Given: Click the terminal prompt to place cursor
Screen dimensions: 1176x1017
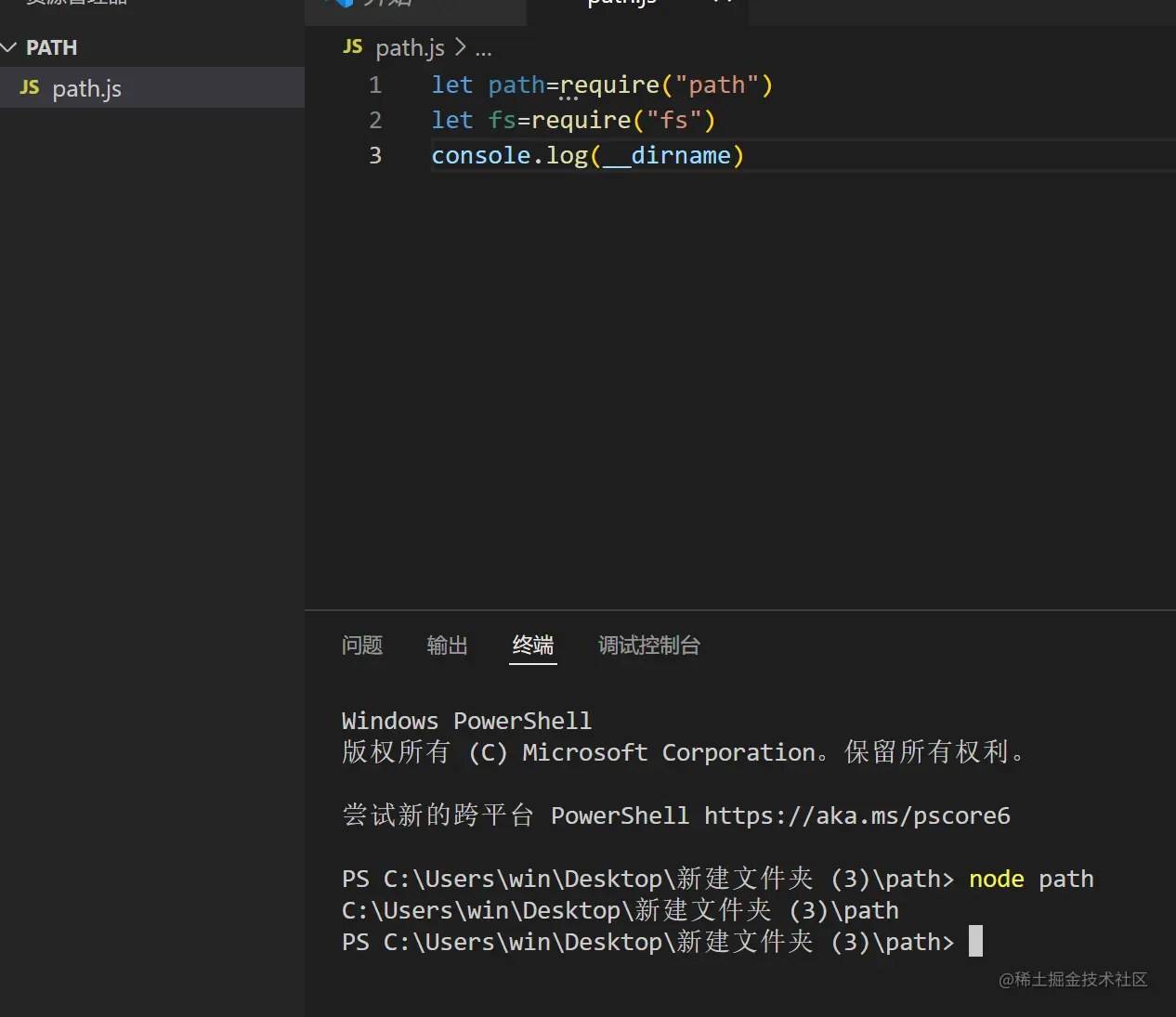Looking at the screenshot, I should 974,941.
